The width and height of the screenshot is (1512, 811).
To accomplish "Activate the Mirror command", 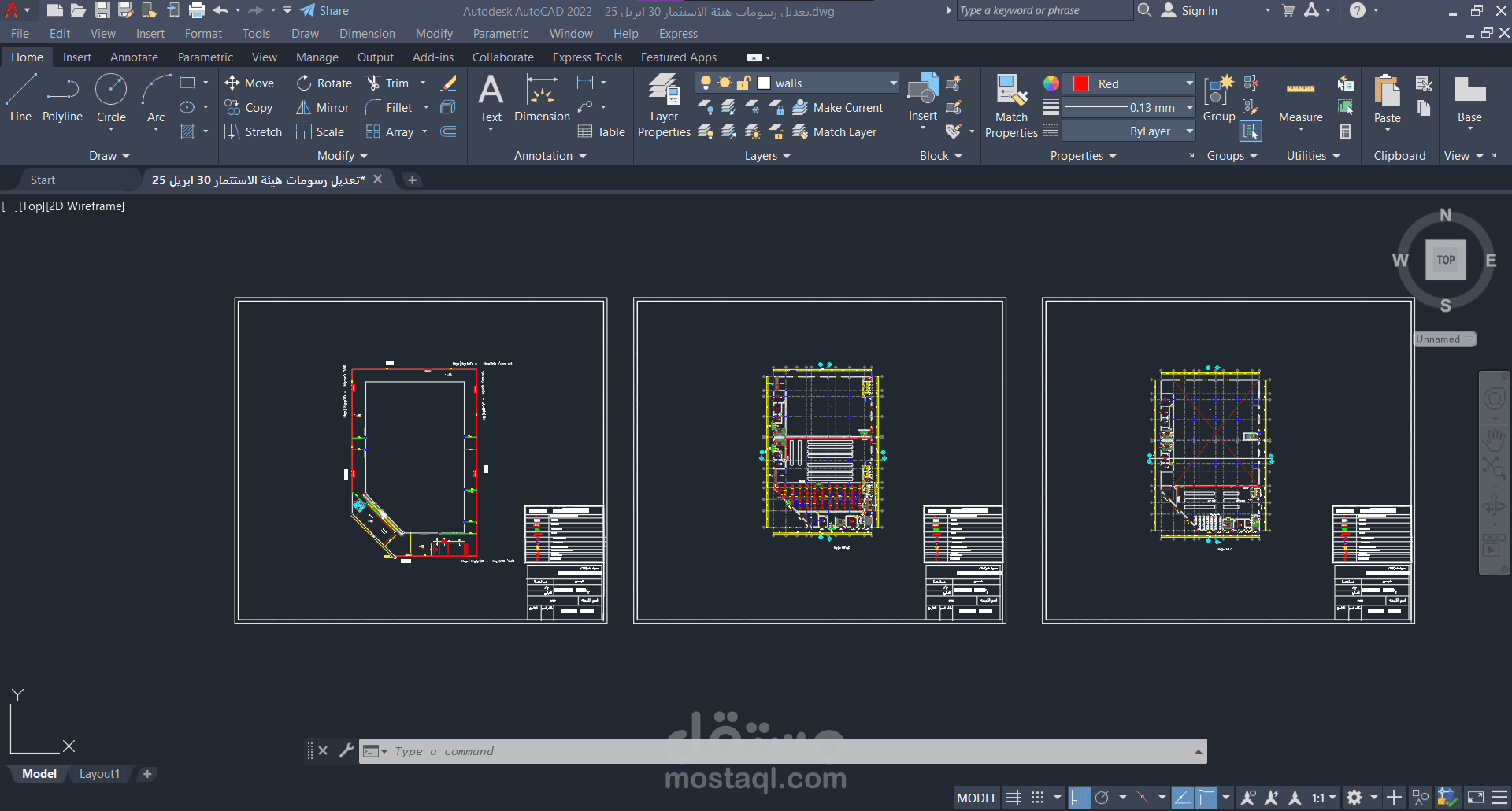I will click(322, 108).
